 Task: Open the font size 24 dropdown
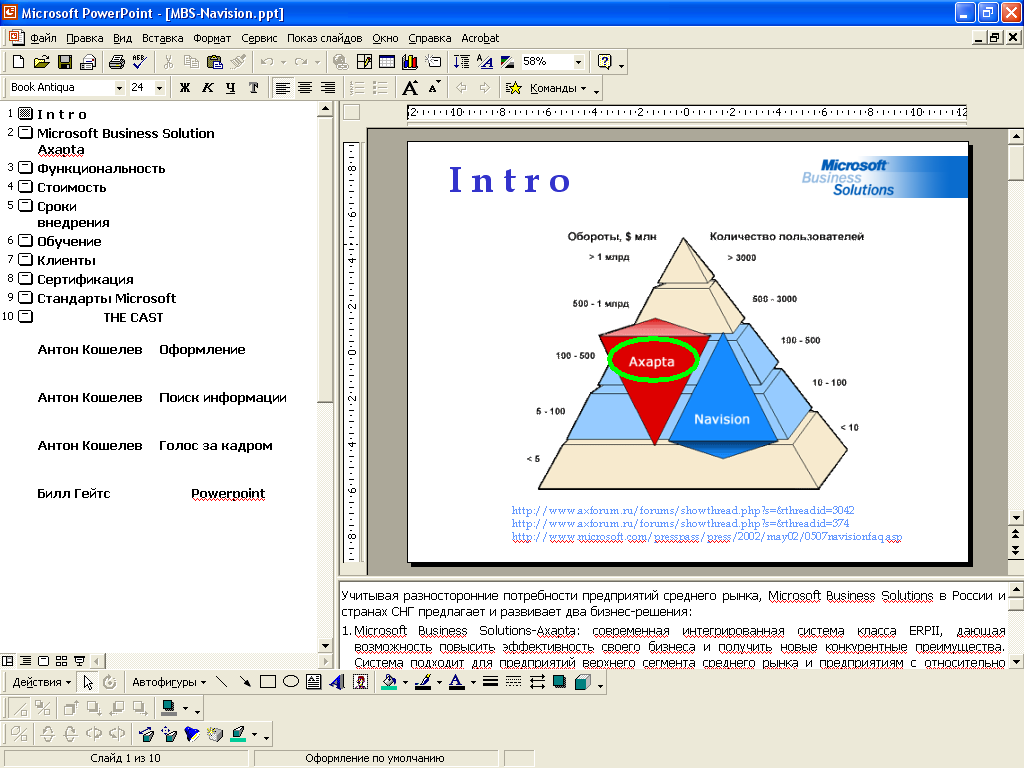tap(159, 88)
